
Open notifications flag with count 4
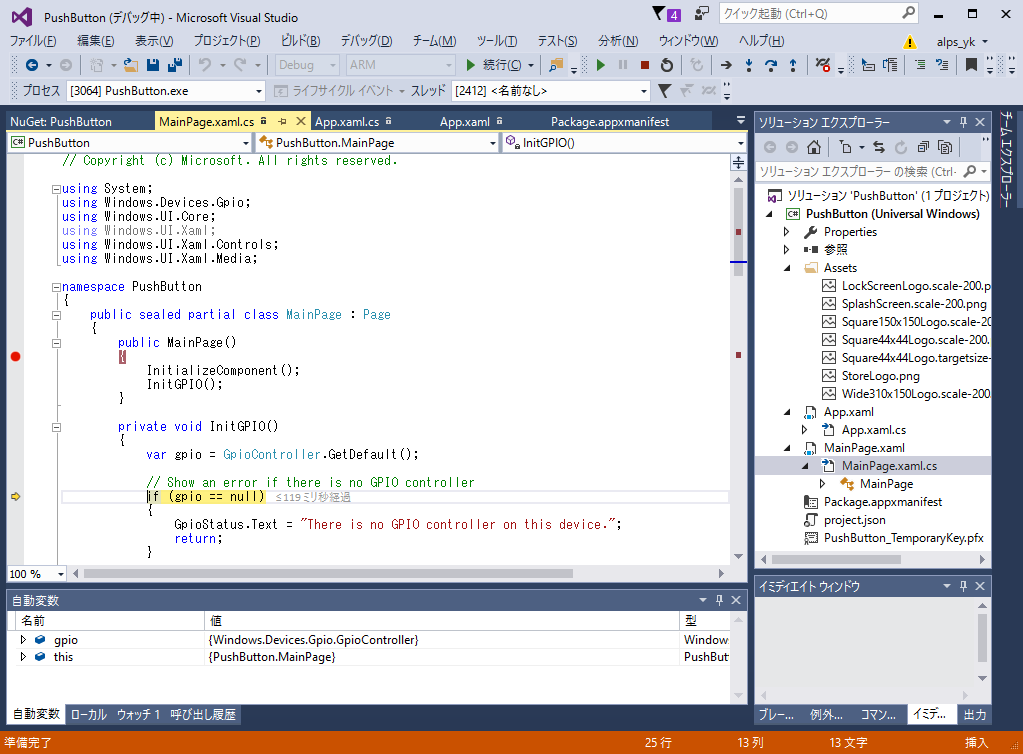click(x=666, y=14)
